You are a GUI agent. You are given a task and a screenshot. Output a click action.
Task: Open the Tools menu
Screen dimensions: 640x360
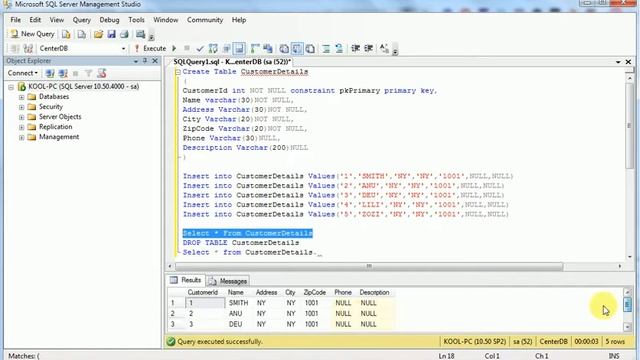pyautogui.click(x=136, y=20)
